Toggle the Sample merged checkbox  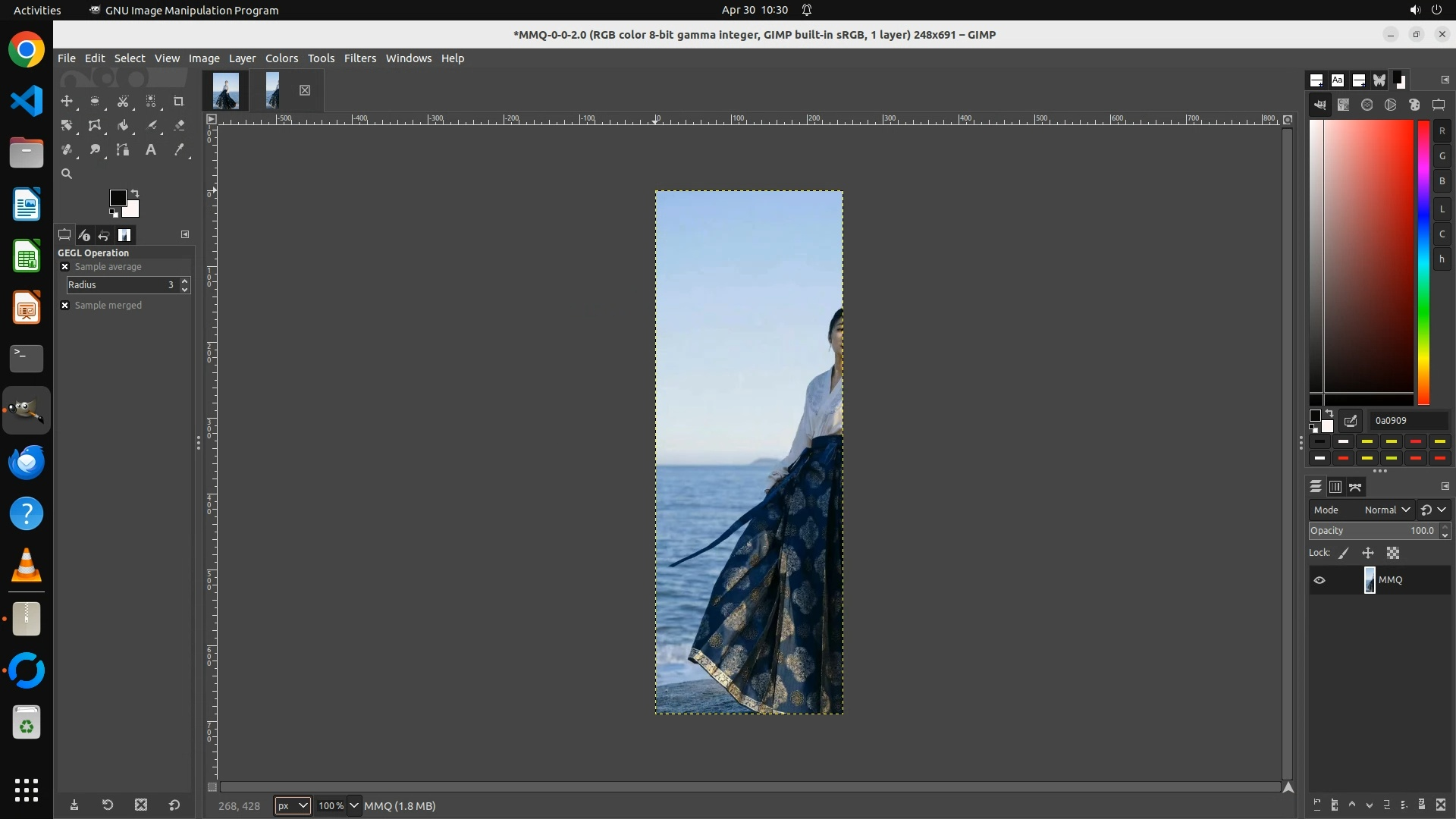click(65, 306)
